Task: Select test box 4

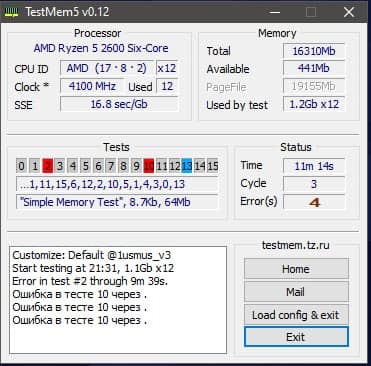Action: click(x=73, y=166)
